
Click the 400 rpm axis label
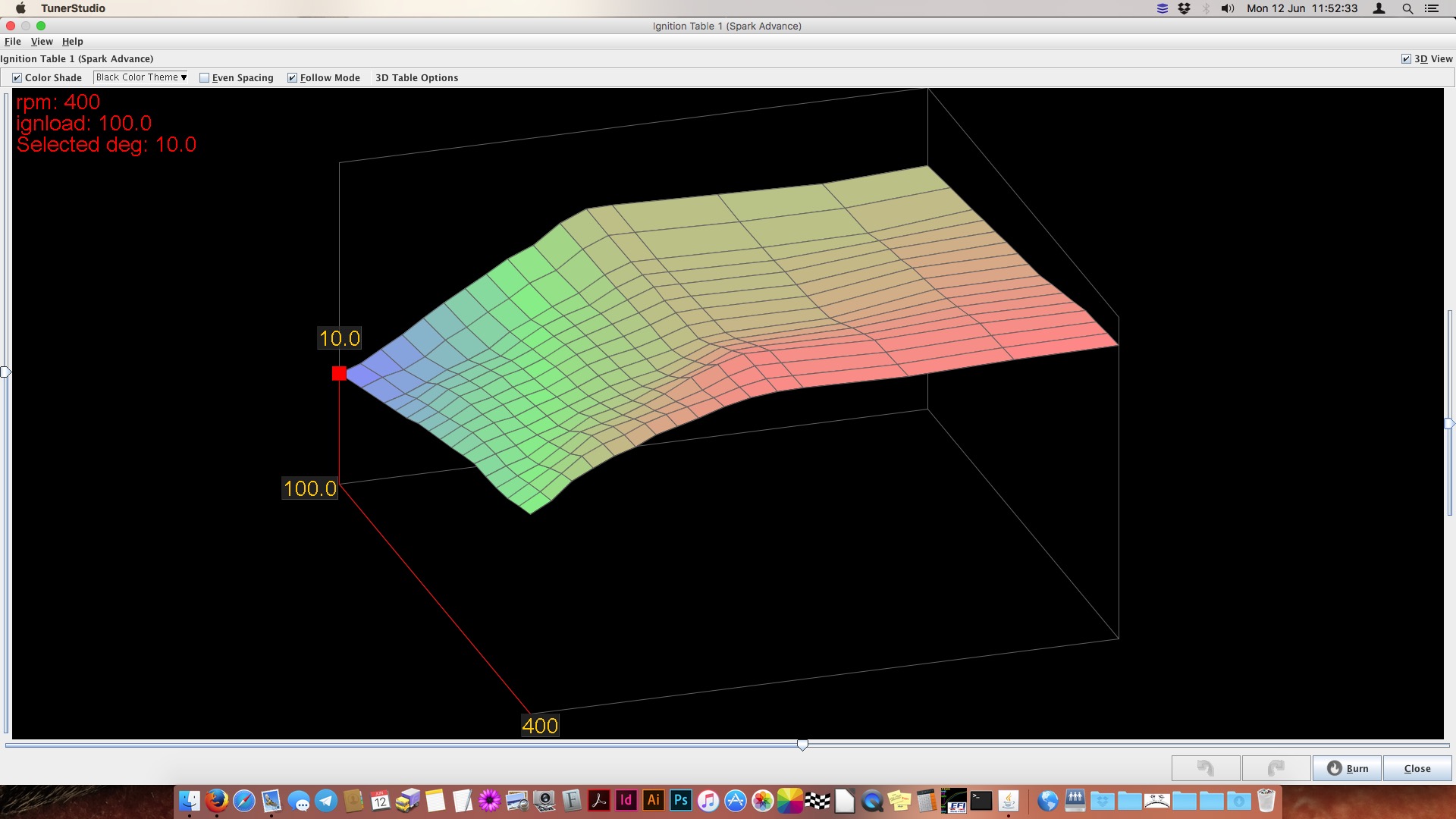click(540, 726)
